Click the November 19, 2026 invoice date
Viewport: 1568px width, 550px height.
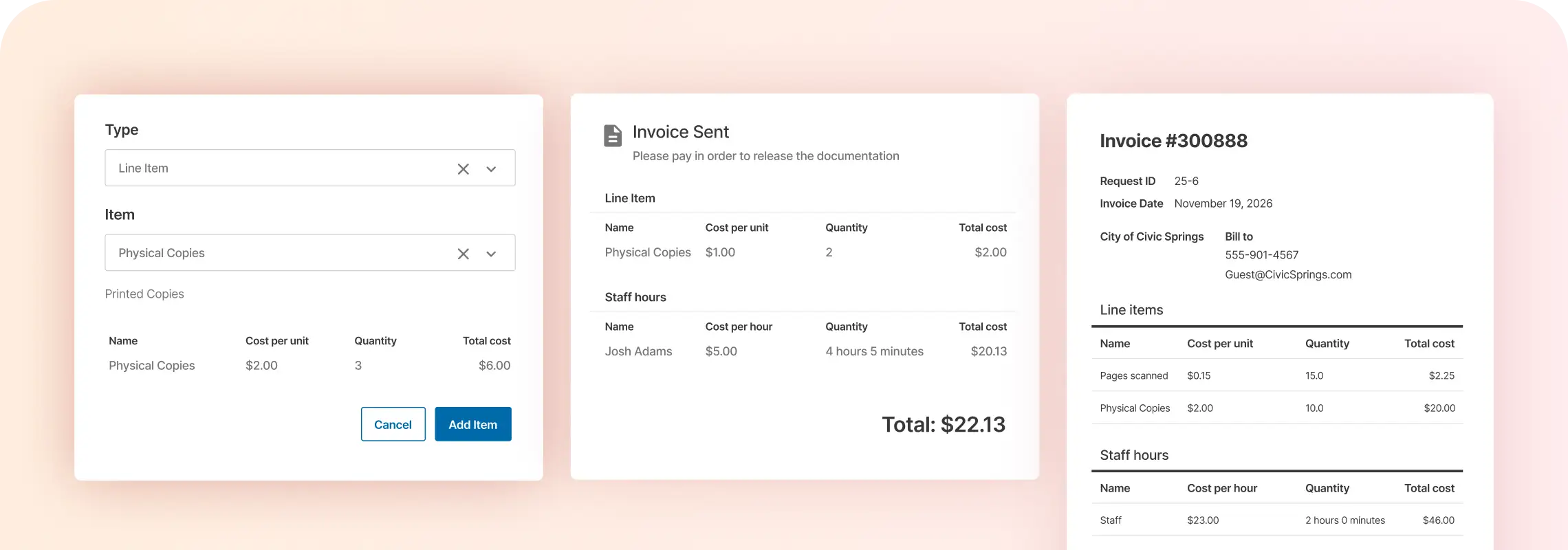tap(1223, 203)
